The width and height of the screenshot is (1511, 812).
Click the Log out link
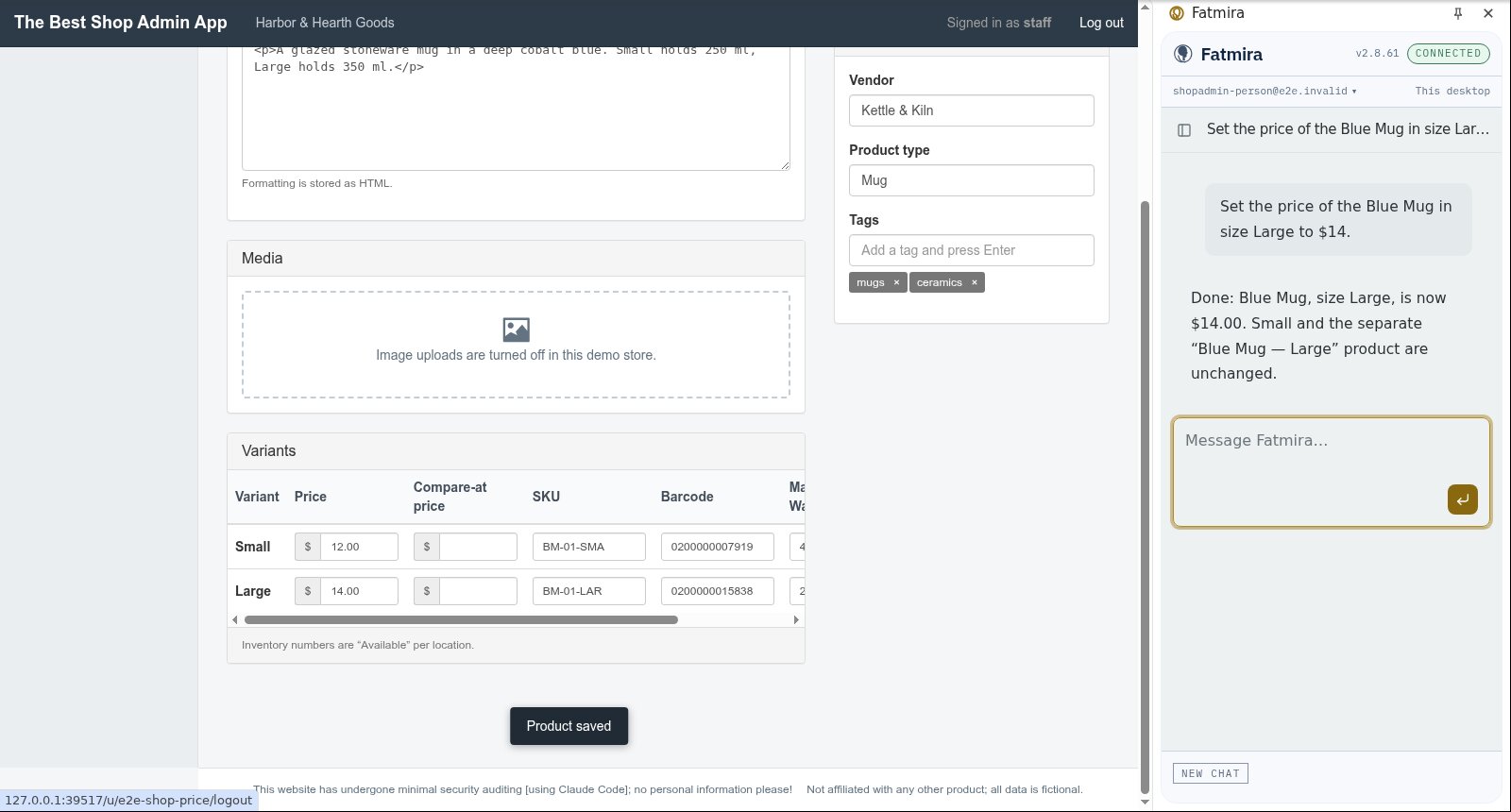click(1101, 23)
